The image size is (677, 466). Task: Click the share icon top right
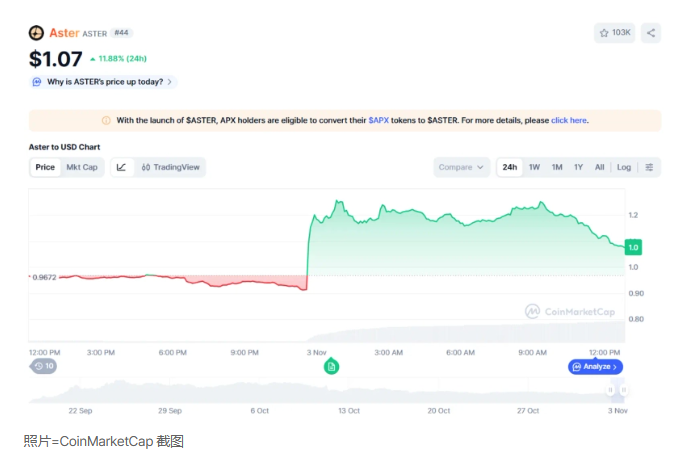(x=651, y=33)
